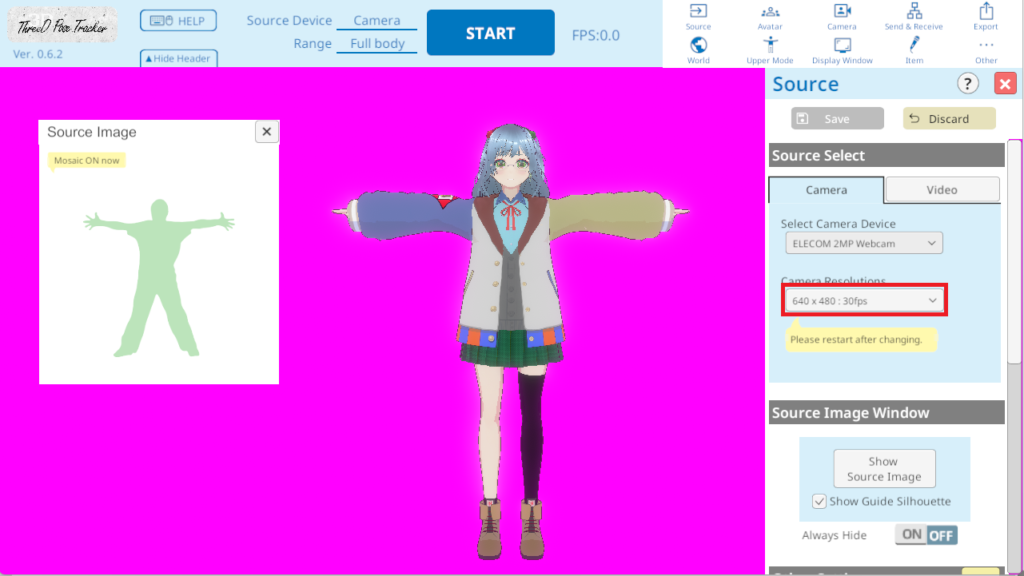Click the Ver. 0.6.2 version text
The width and height of the screenshot is (1024, 576).
tap(38, 54)
